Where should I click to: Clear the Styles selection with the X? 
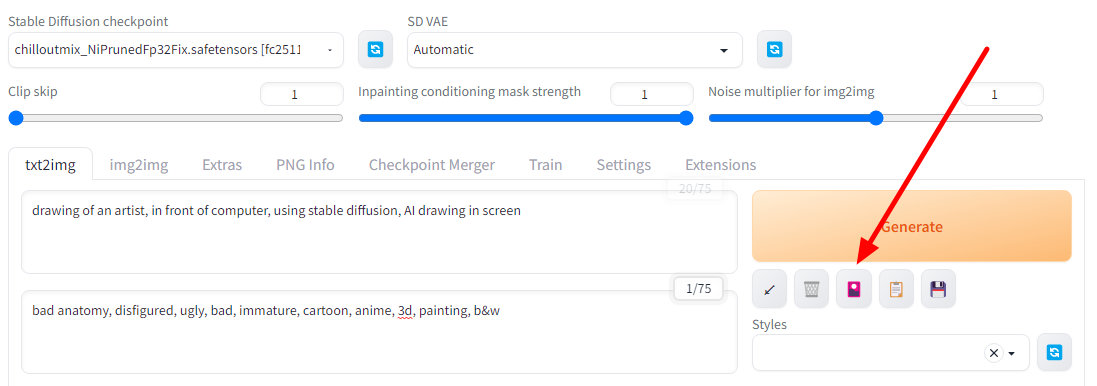coord(993,353)
